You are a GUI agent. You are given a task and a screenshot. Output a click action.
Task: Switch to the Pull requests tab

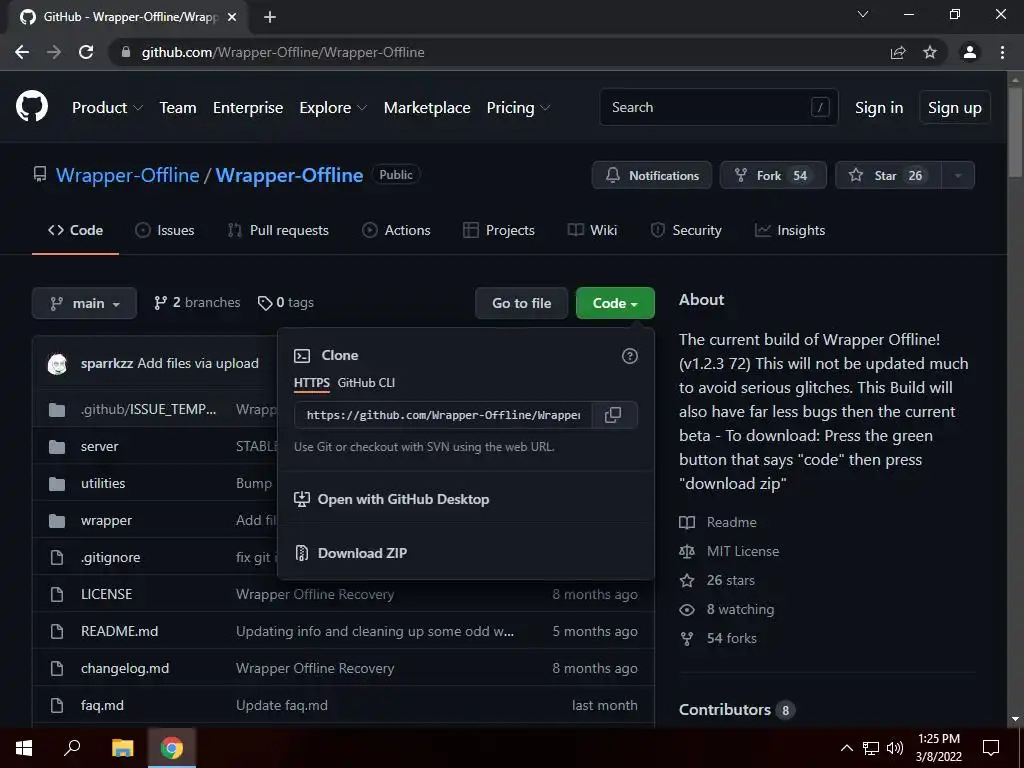coord(278,231)
